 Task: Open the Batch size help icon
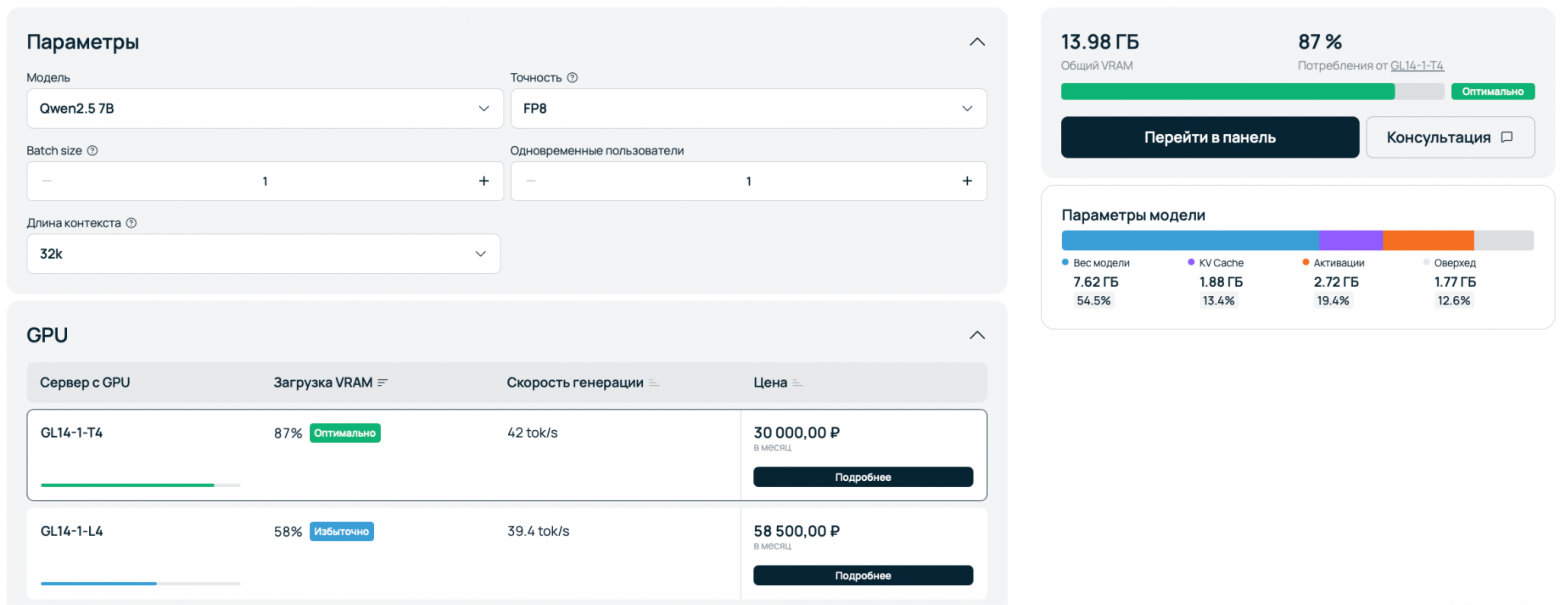point(92,151)
